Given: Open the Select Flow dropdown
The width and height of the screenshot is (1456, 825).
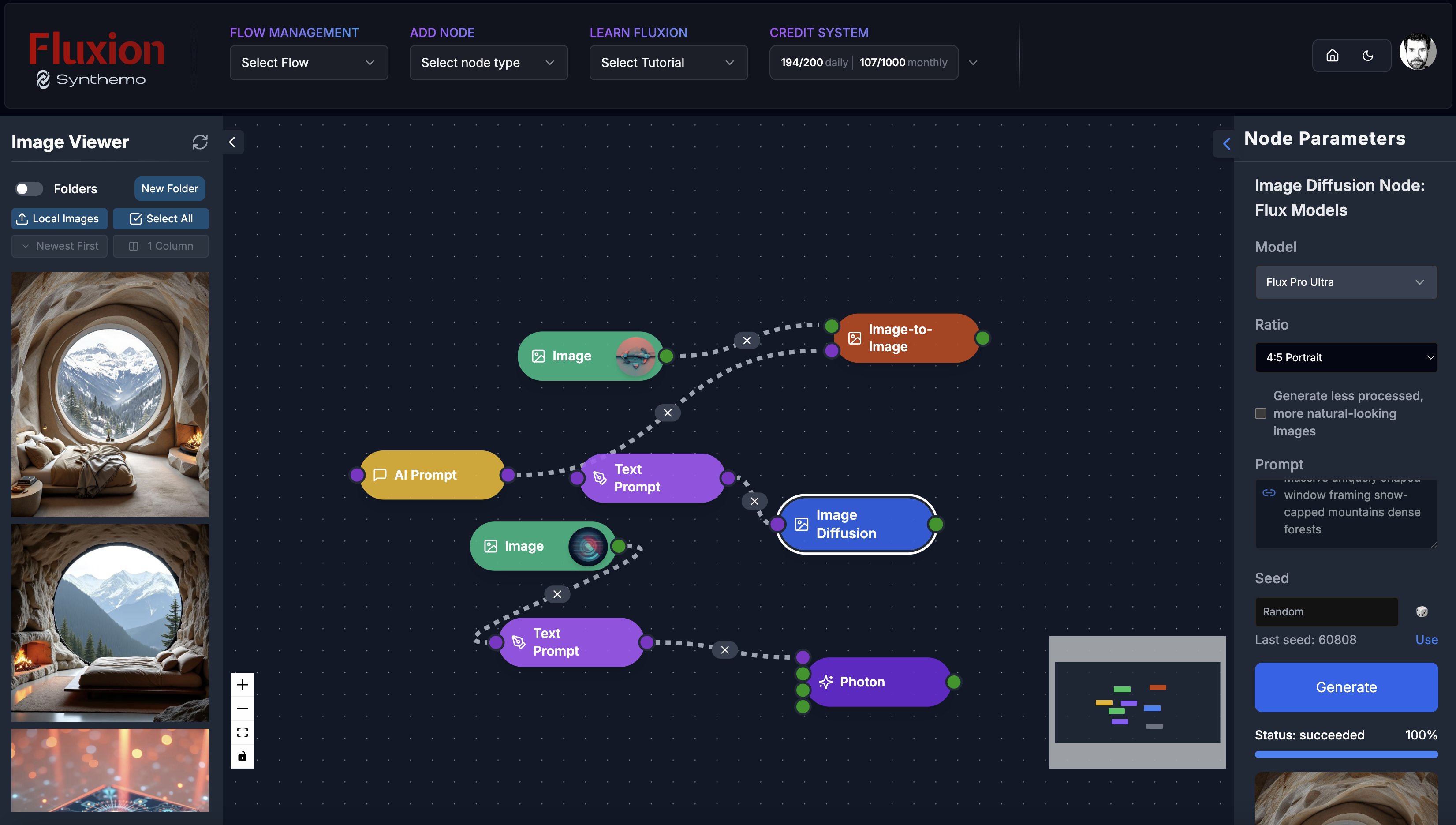Looking at the screenshot, I should (x=309, y=62).
